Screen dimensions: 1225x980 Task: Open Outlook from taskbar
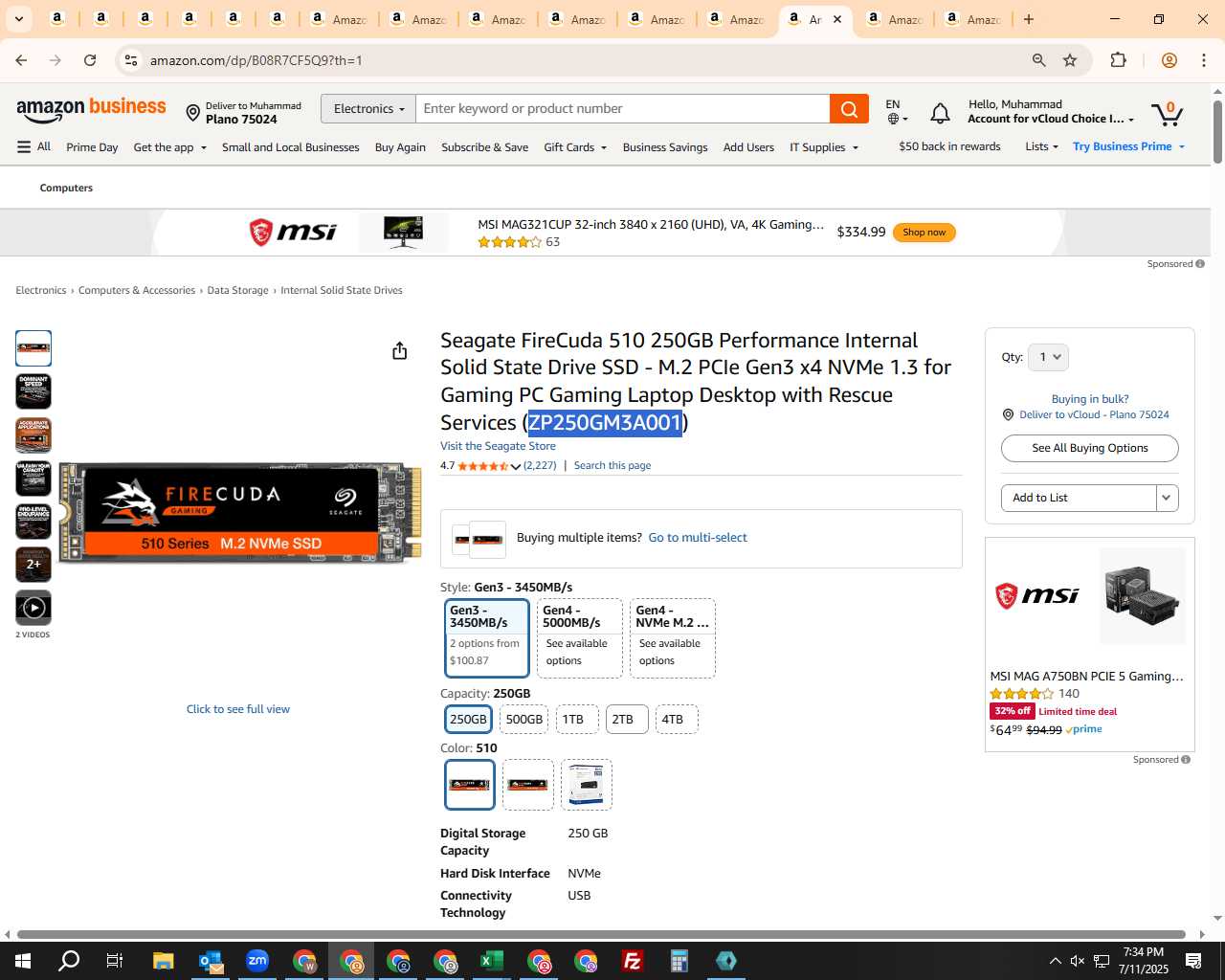click(210, 961)
